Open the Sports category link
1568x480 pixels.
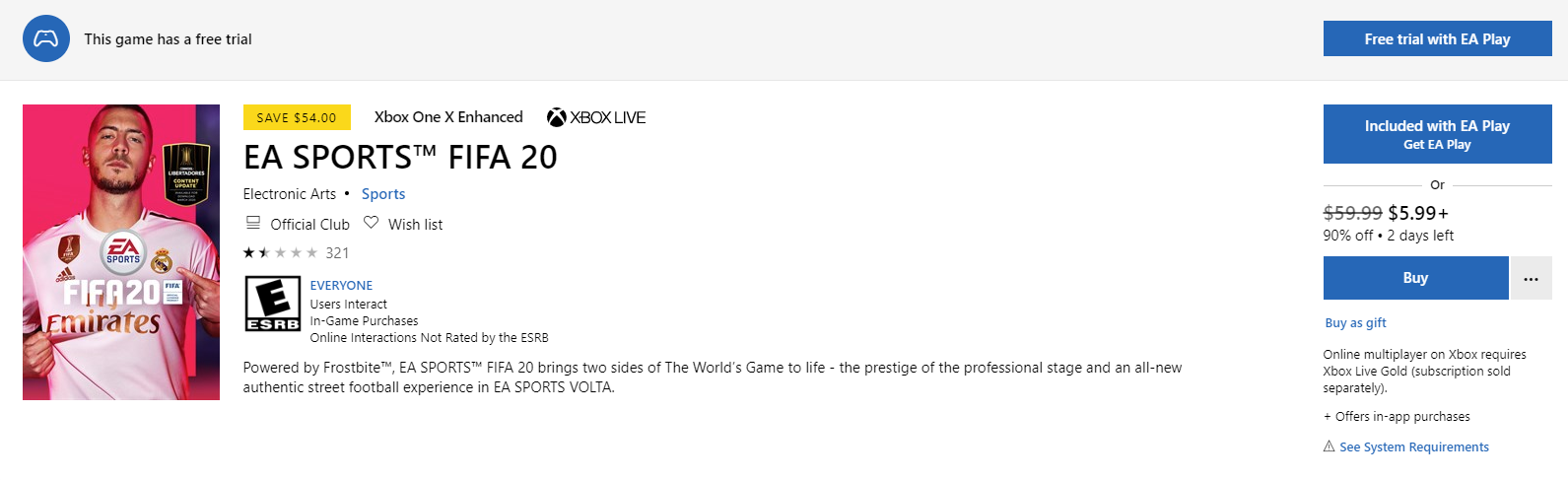383,194
